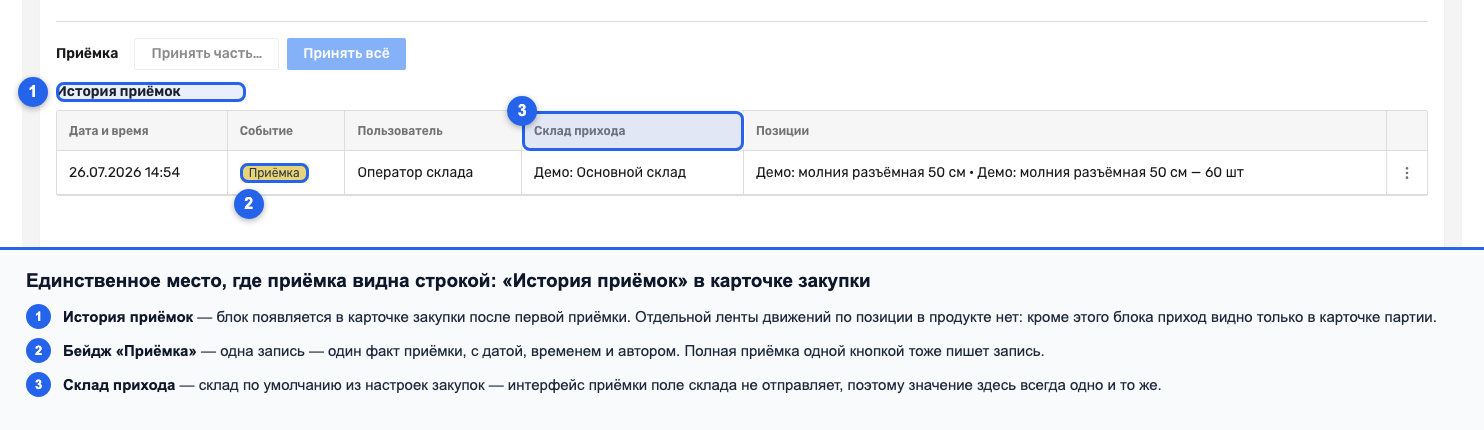
Task: Select the 'Позиции' column header
Action: [x=1065, y=131]
